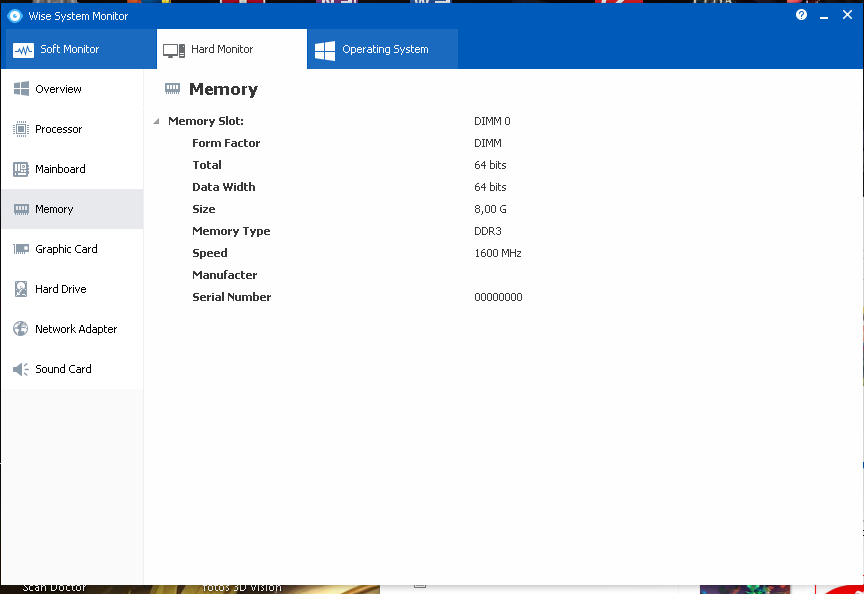Viewport: 864px width, 594px height.
Task: Click the Operating System Windows logo icon
Action: pos(325,50)
